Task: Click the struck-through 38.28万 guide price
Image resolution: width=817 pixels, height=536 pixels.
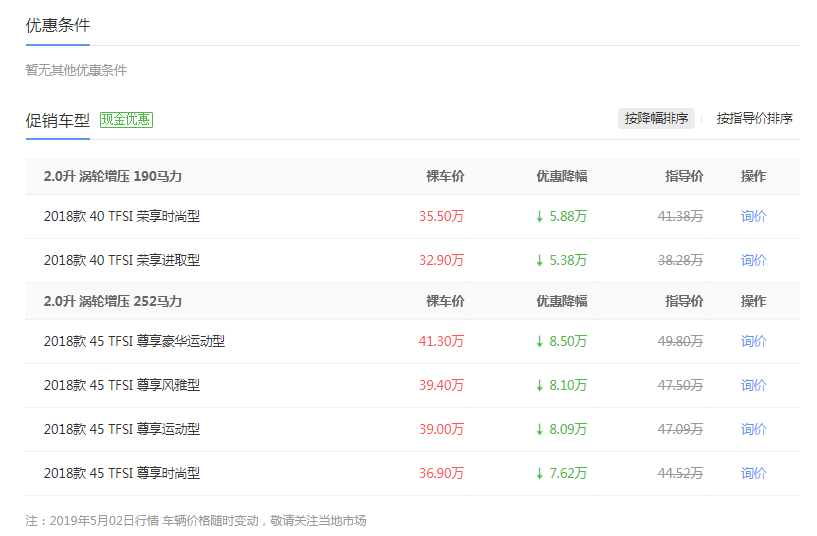Action: (680, 260)
